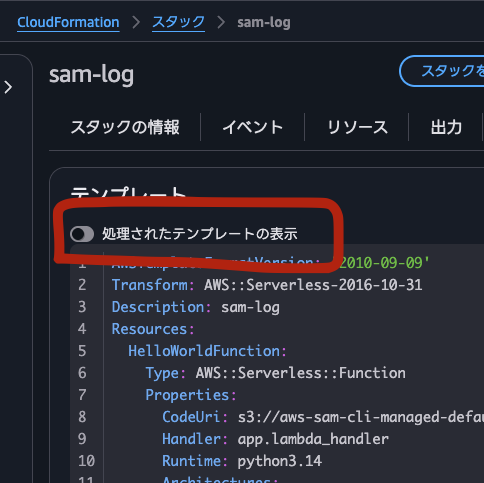This screenshot has width=484, height=483.
Task: Click the スタックを button at top right
Action: [442, 71]
